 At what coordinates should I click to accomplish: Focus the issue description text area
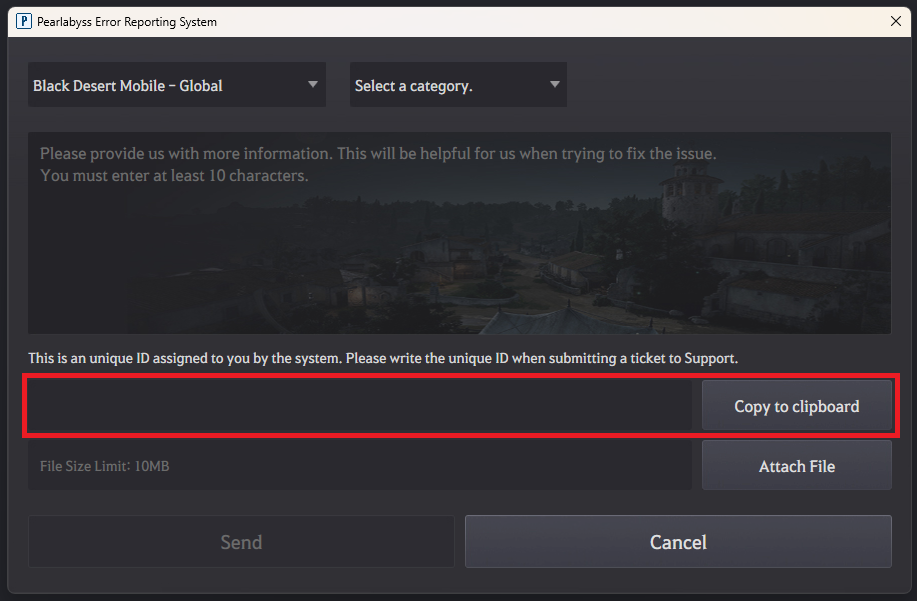pos(458,260)
